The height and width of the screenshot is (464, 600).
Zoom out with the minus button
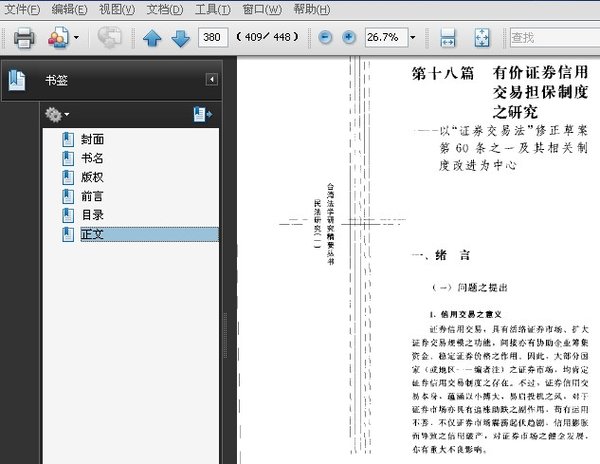tap(326, 38)
